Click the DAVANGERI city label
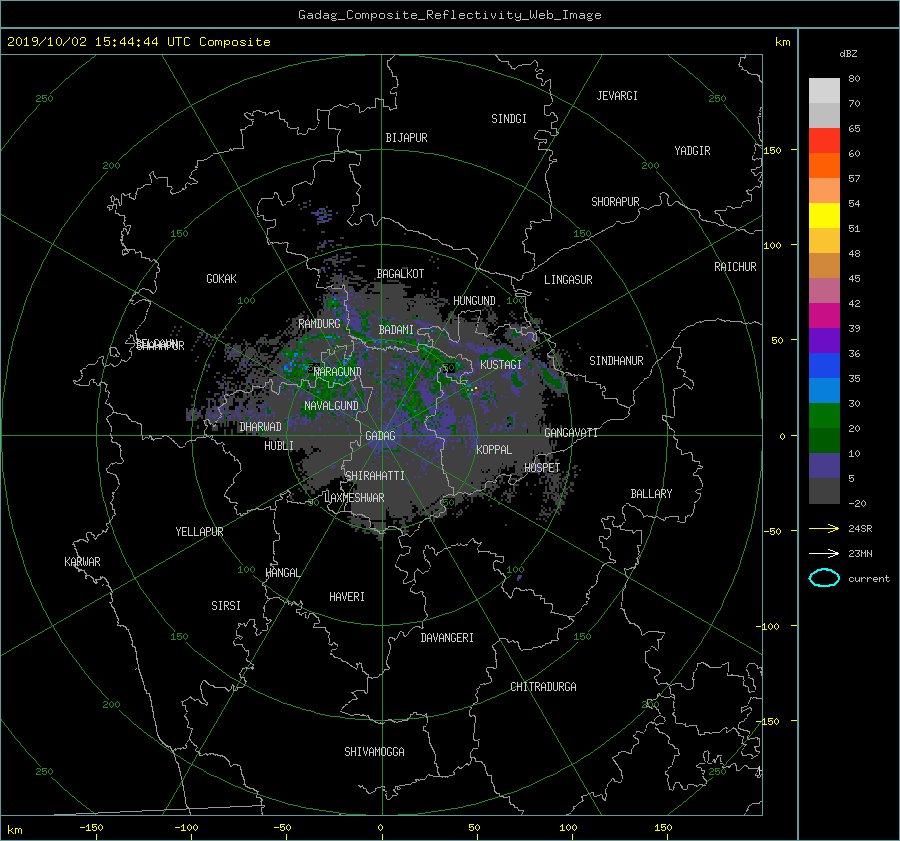The image size is (900, 841). coord(447,638)
